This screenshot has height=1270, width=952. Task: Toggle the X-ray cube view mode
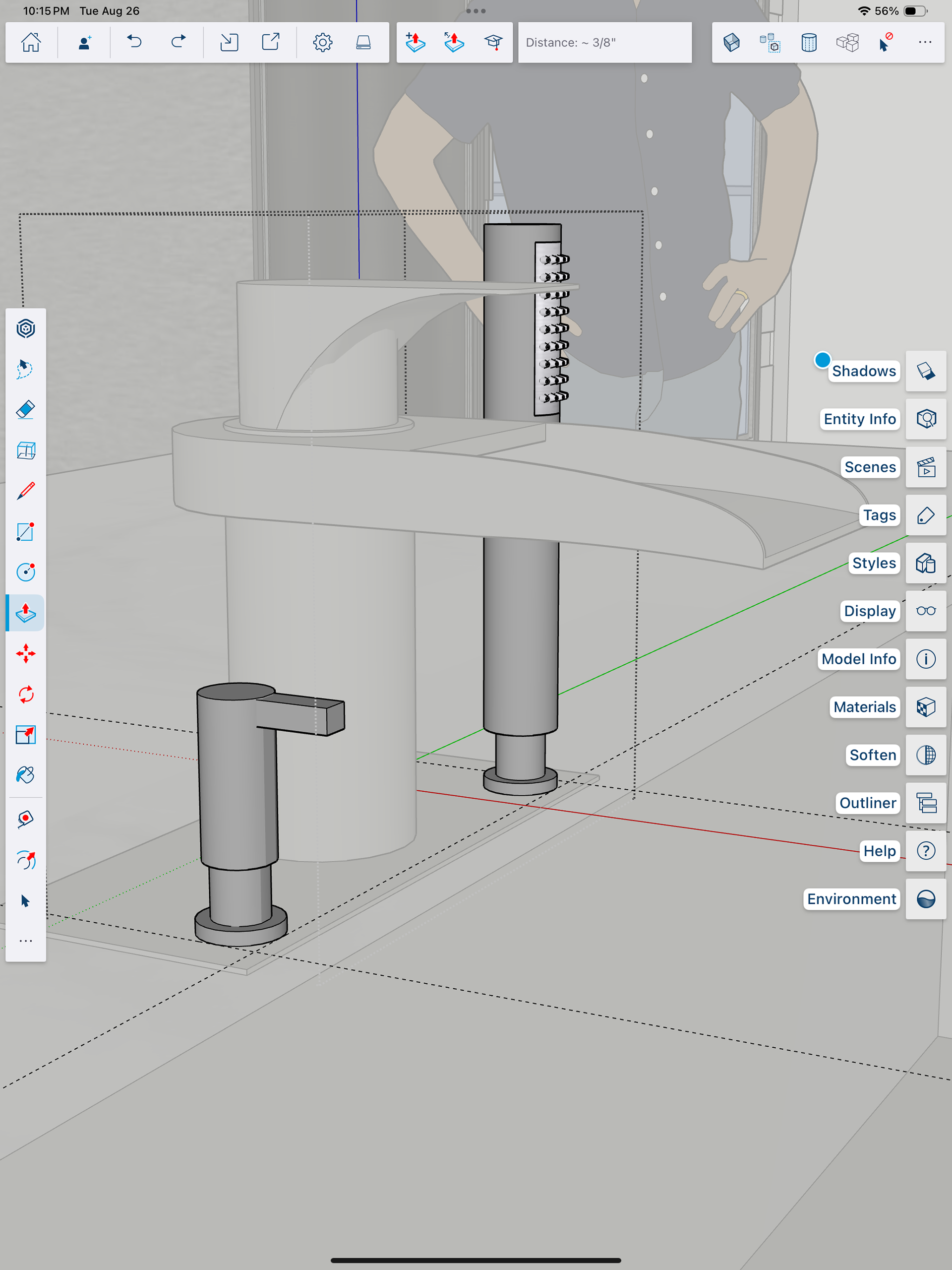pyautogui.click(x=731, y=43)
